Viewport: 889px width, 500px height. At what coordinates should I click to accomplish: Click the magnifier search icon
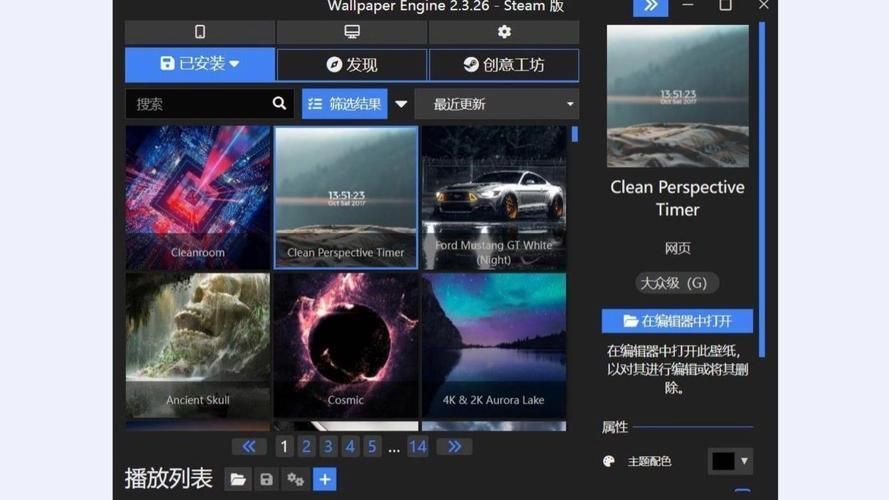point(279,103)
